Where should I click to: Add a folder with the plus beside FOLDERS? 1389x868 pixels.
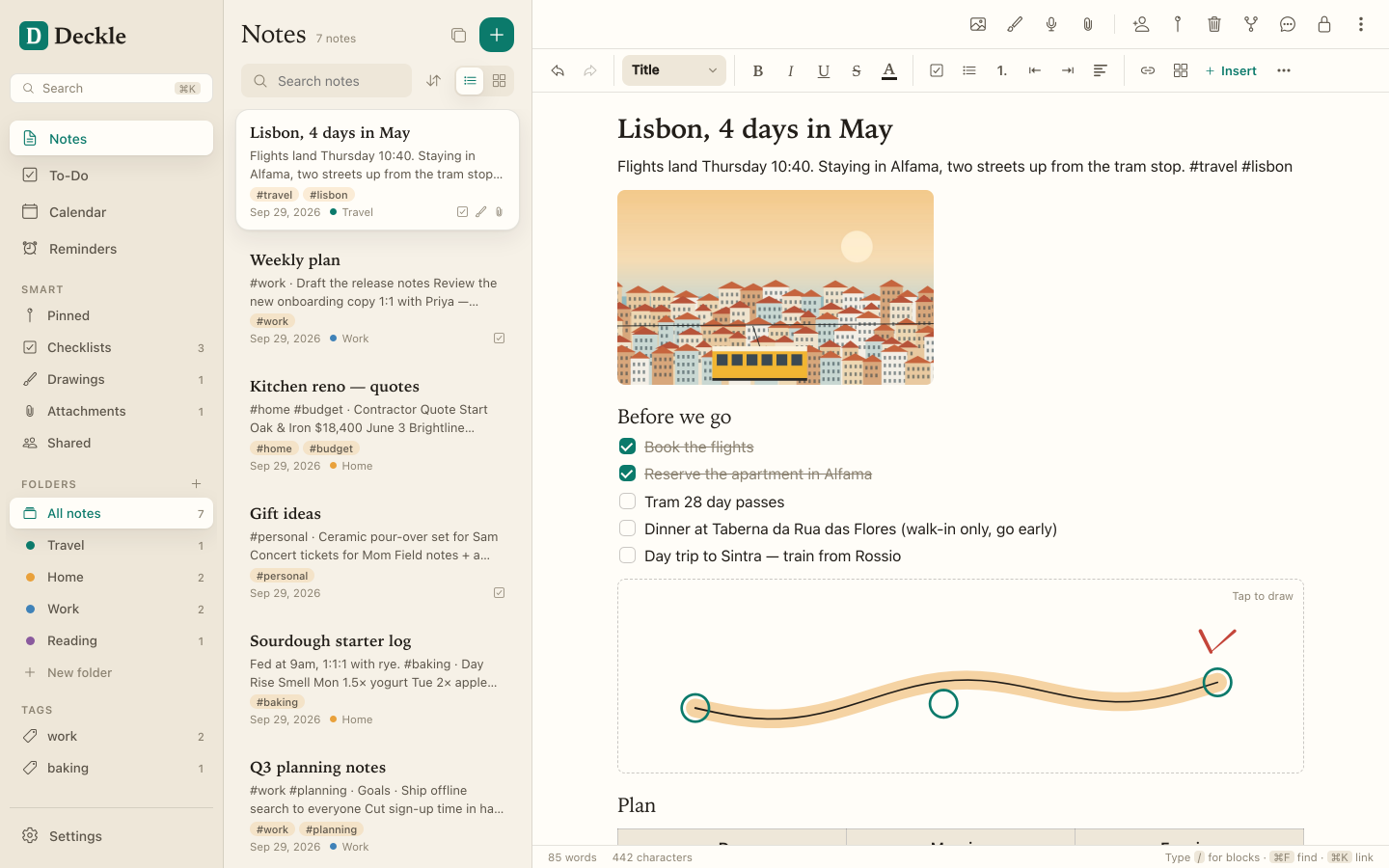pyautogui.click(x=197, y=484)
